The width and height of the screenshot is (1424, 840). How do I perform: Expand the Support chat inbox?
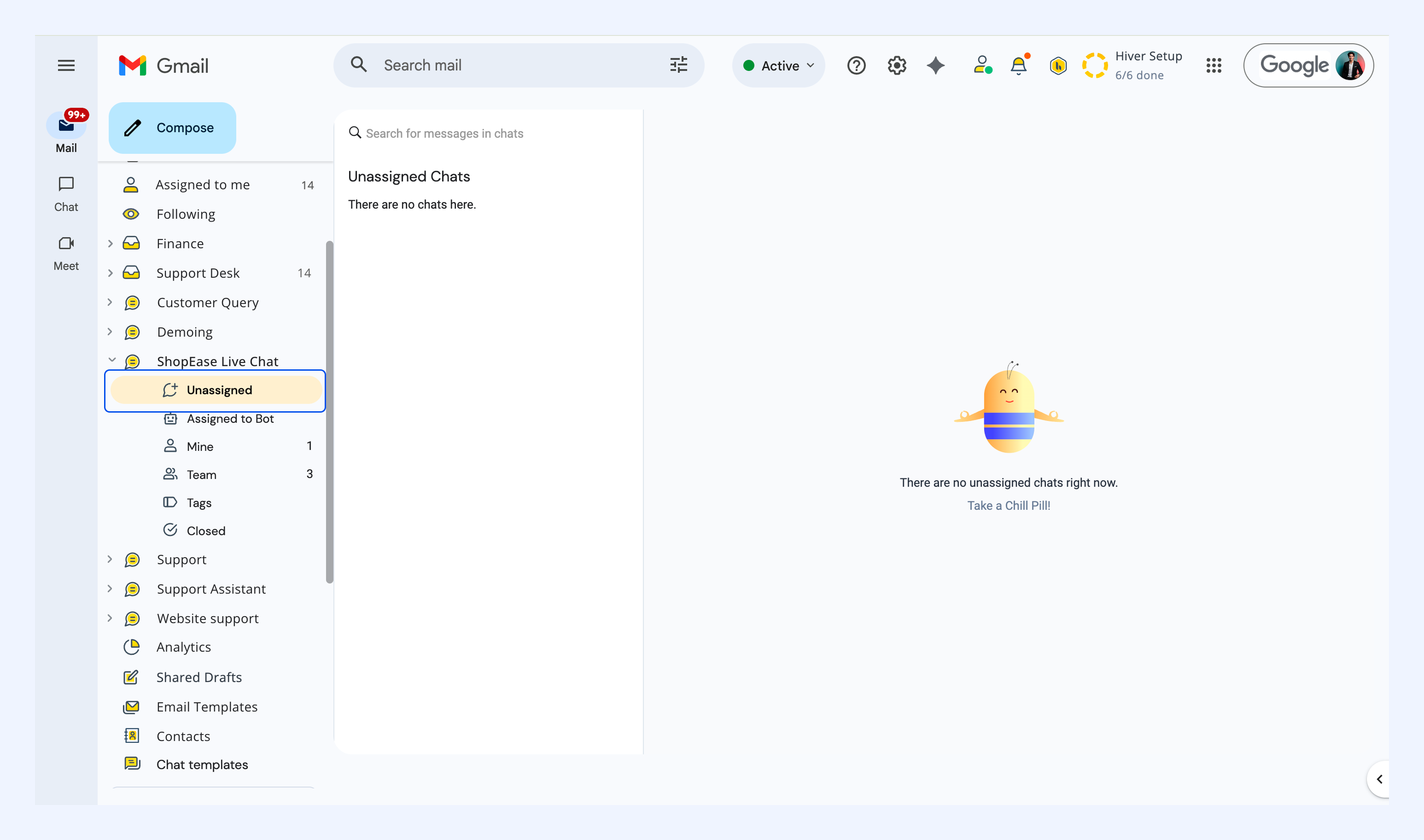(x=111, y=560)
